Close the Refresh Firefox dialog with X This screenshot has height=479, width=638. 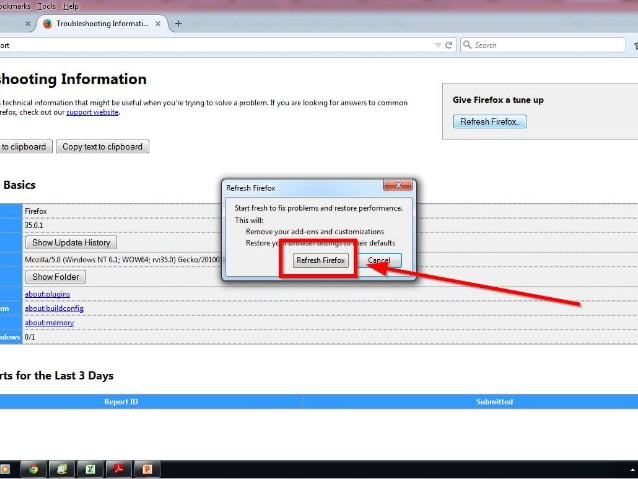click(398, 185)
